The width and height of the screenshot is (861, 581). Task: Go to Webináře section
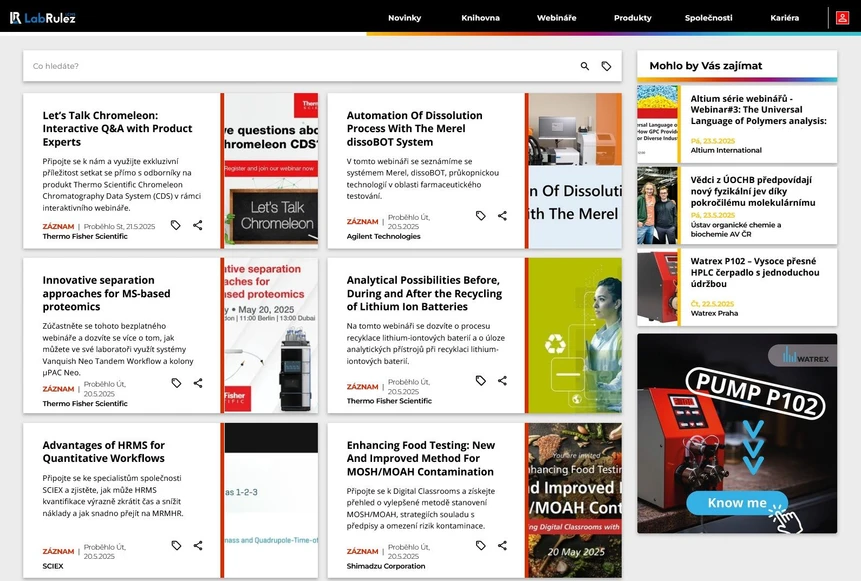click(557, 18)
